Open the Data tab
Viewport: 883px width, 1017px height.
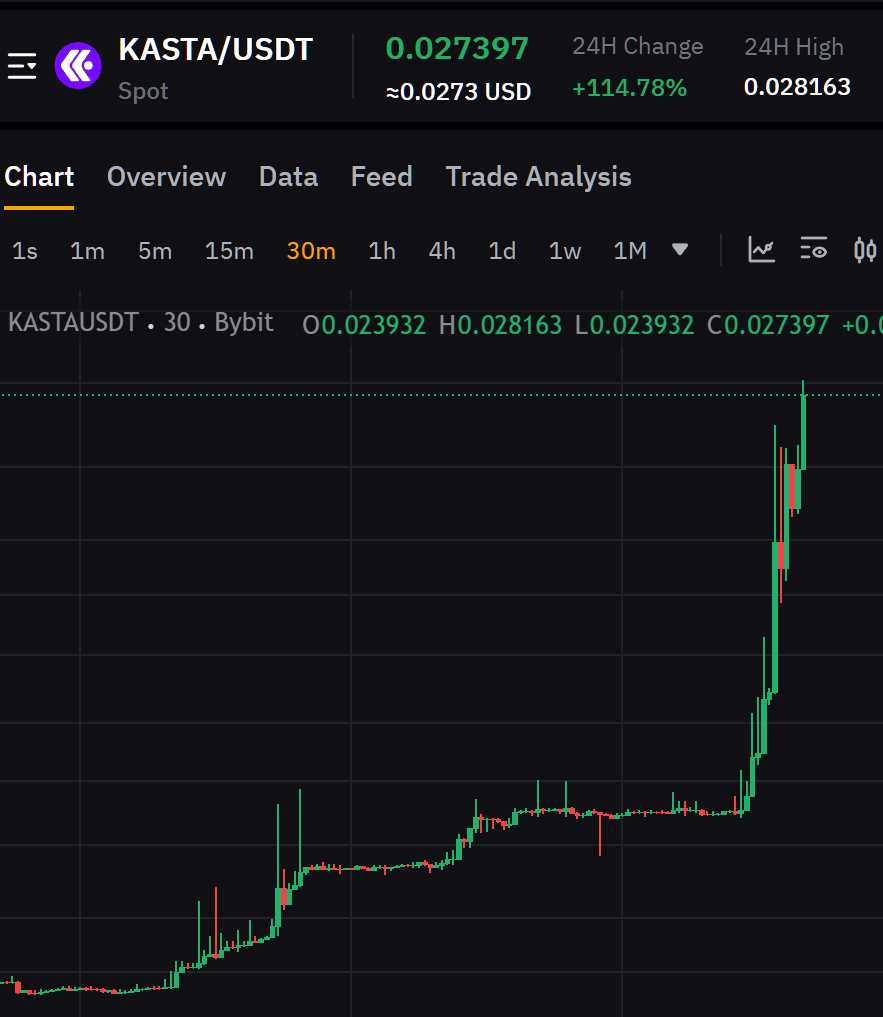(x=289, y=177)
